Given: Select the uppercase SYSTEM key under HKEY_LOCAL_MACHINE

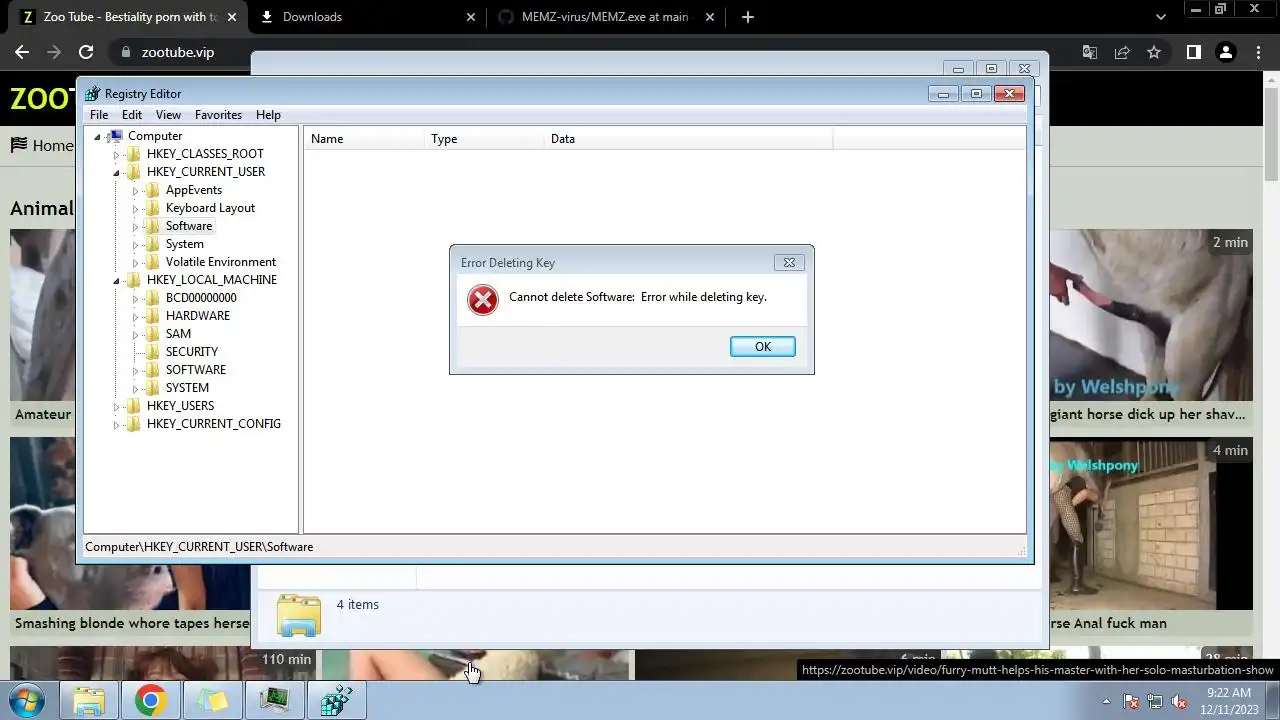Looking at the screenshot, I should tap(187, 388).
